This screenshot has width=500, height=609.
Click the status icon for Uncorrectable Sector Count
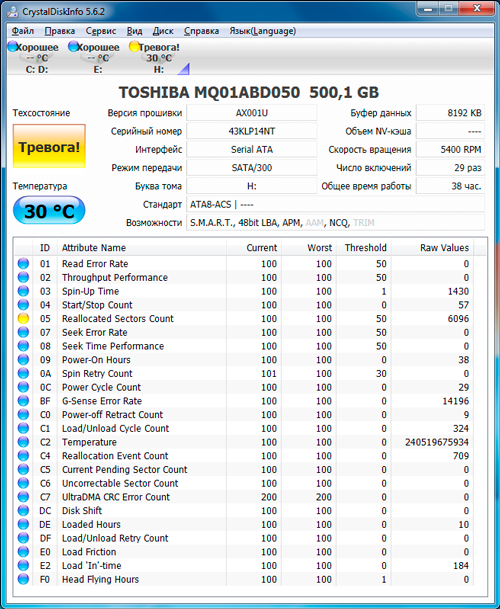point(23,483)
